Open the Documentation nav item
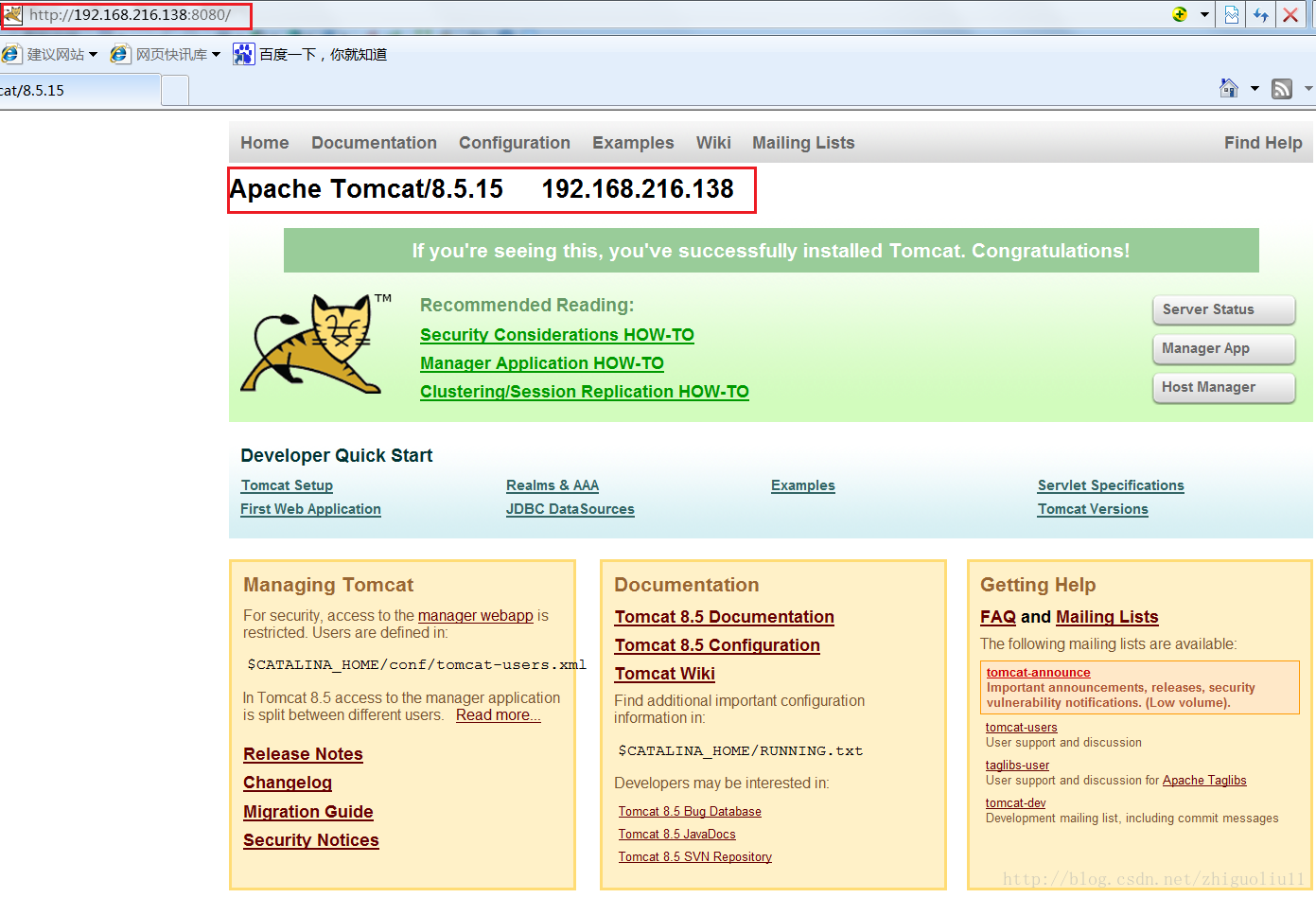Screen dimensions: 1316x898 [374, 143]
